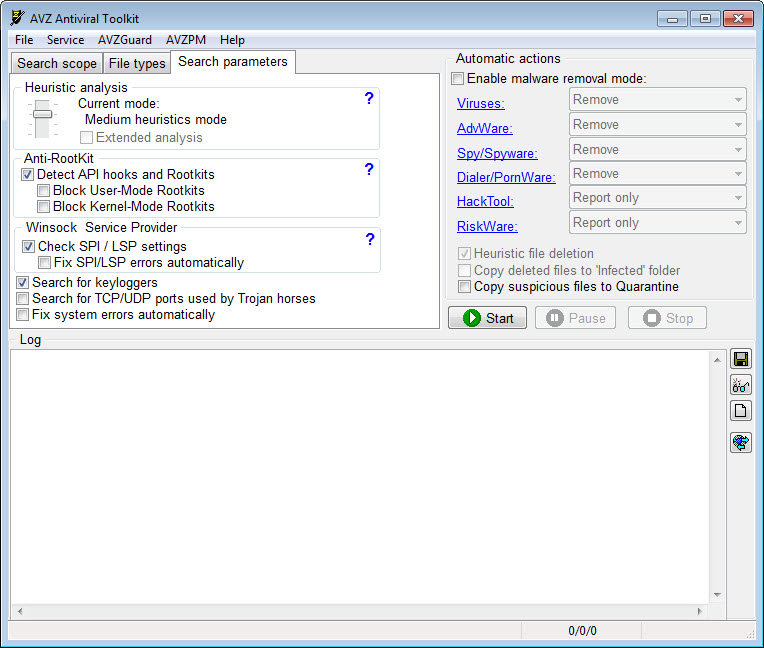Check Fix system errors automatically
764x648 pixels.
[x=22, y=315]
